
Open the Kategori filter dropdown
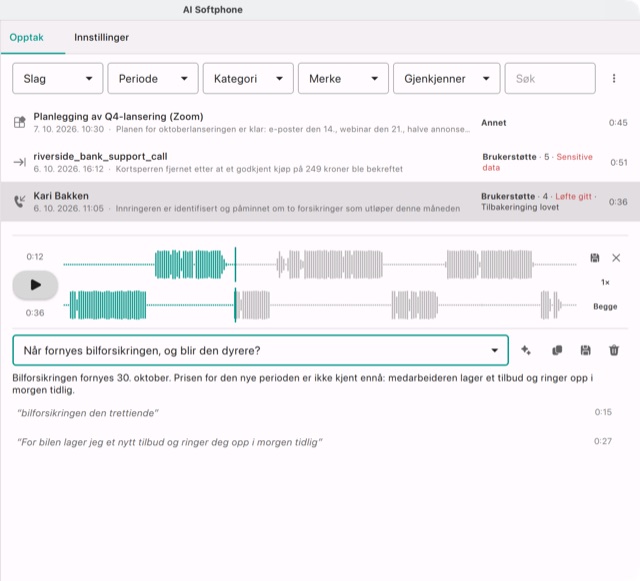coord(248,78)
